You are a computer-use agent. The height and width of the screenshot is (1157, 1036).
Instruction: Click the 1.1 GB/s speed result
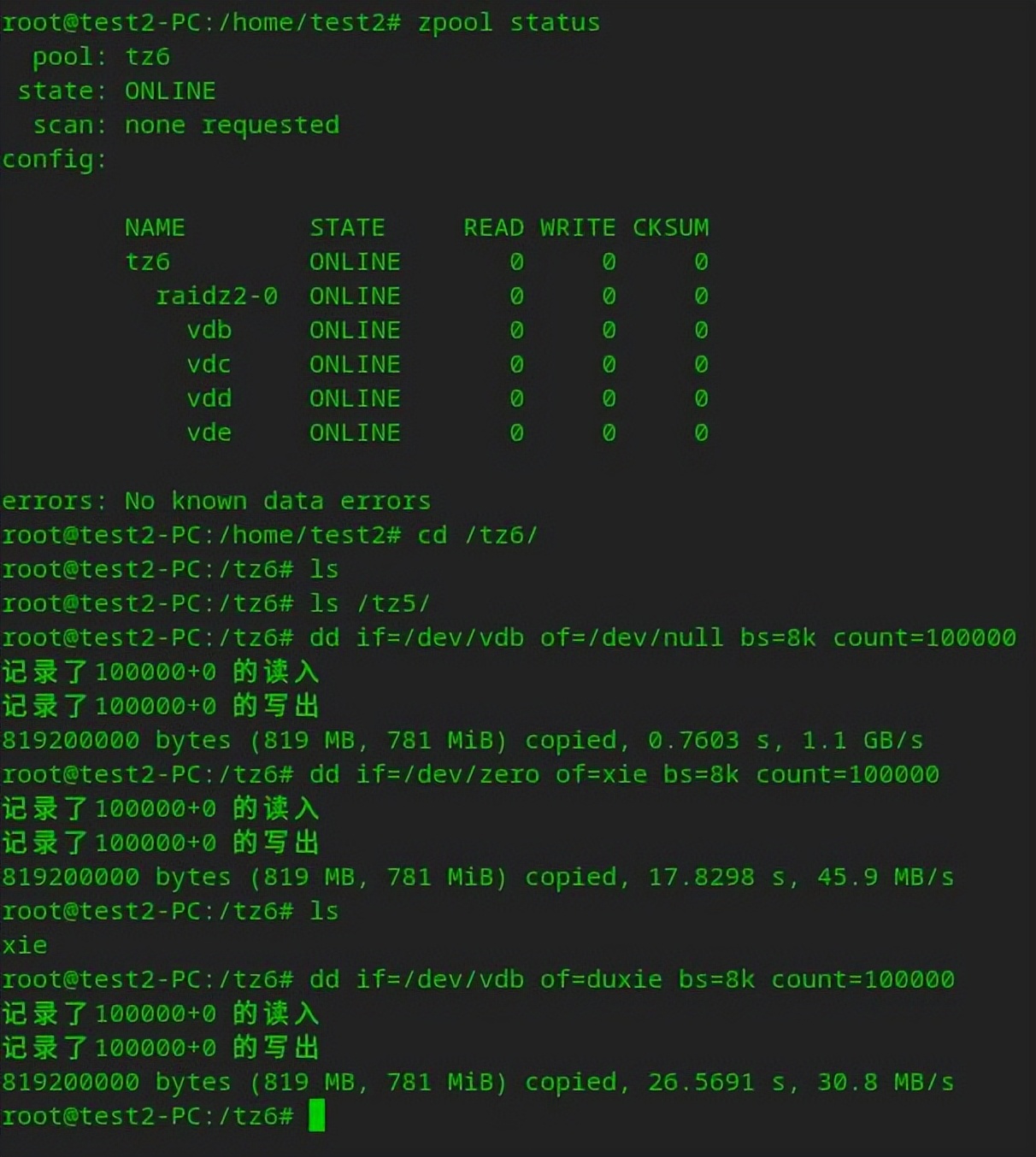(862, 740)
